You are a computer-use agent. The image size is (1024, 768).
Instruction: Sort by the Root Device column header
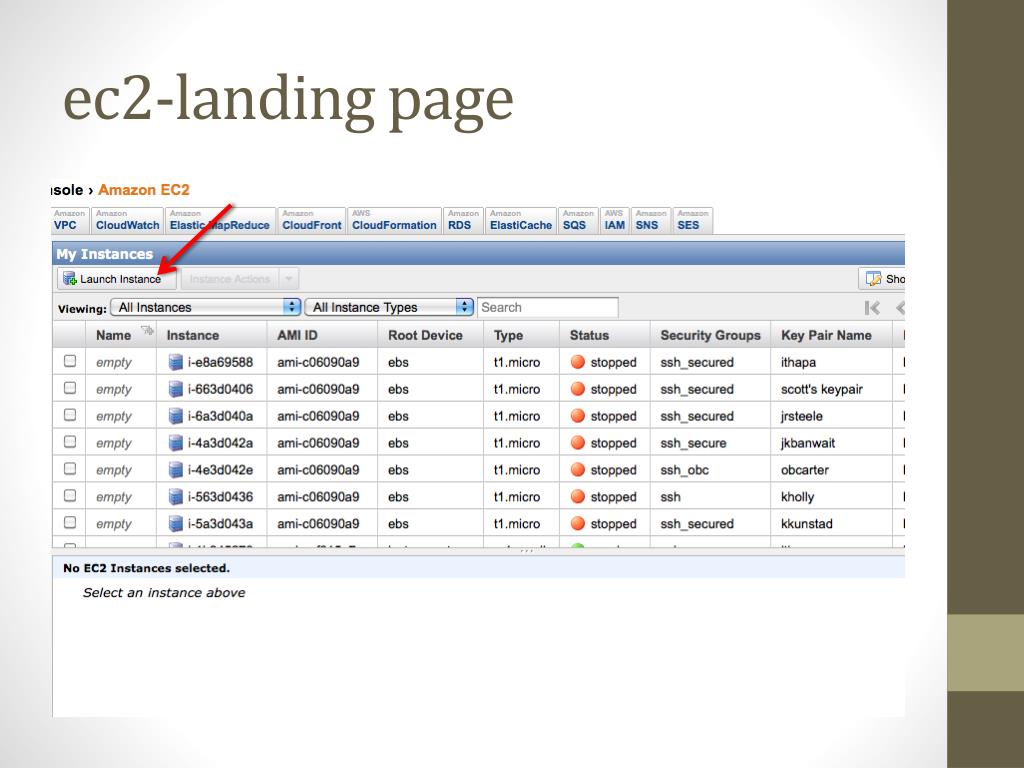(430, 335)
